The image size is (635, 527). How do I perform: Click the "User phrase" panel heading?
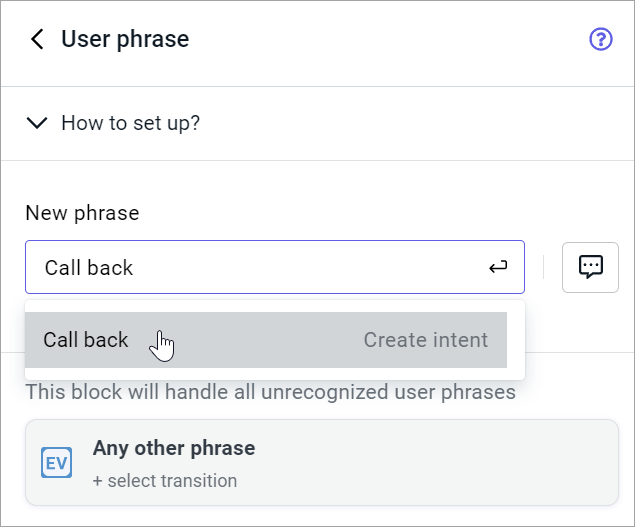tap(125, 40)
